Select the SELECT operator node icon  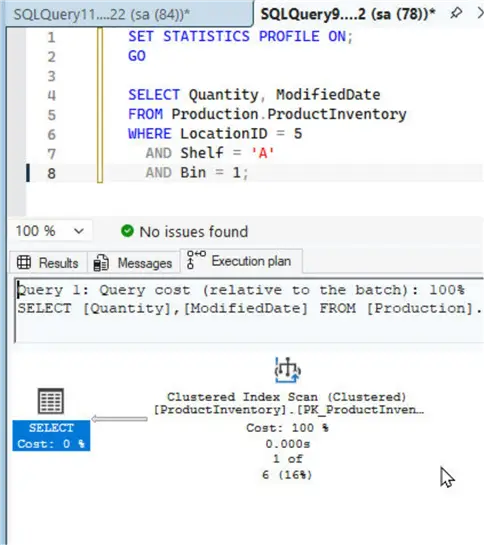51,401
